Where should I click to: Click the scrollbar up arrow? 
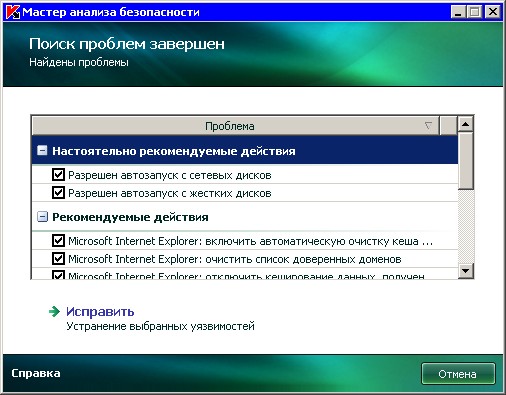point(466,124)
